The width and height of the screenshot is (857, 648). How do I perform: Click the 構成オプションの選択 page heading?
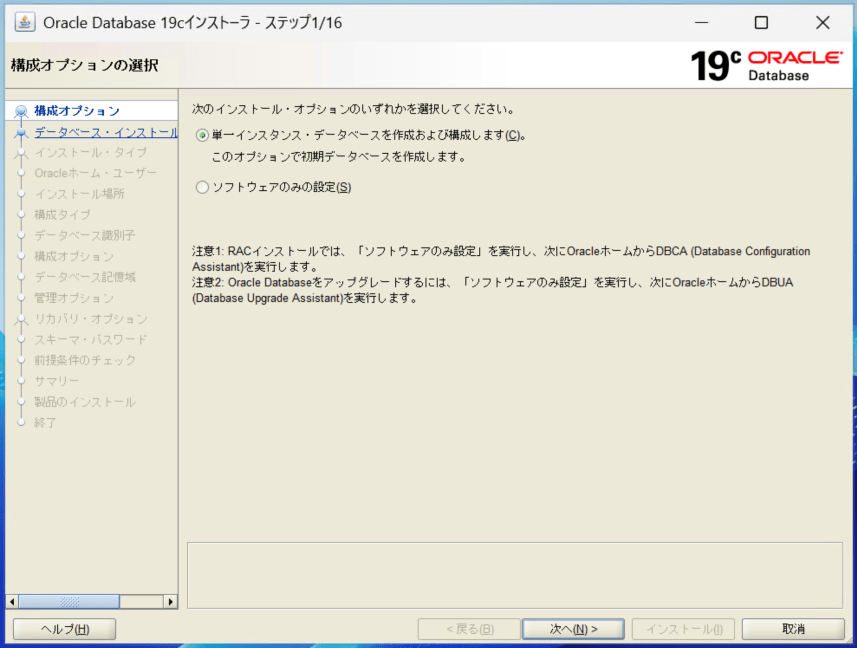point(84,66)
